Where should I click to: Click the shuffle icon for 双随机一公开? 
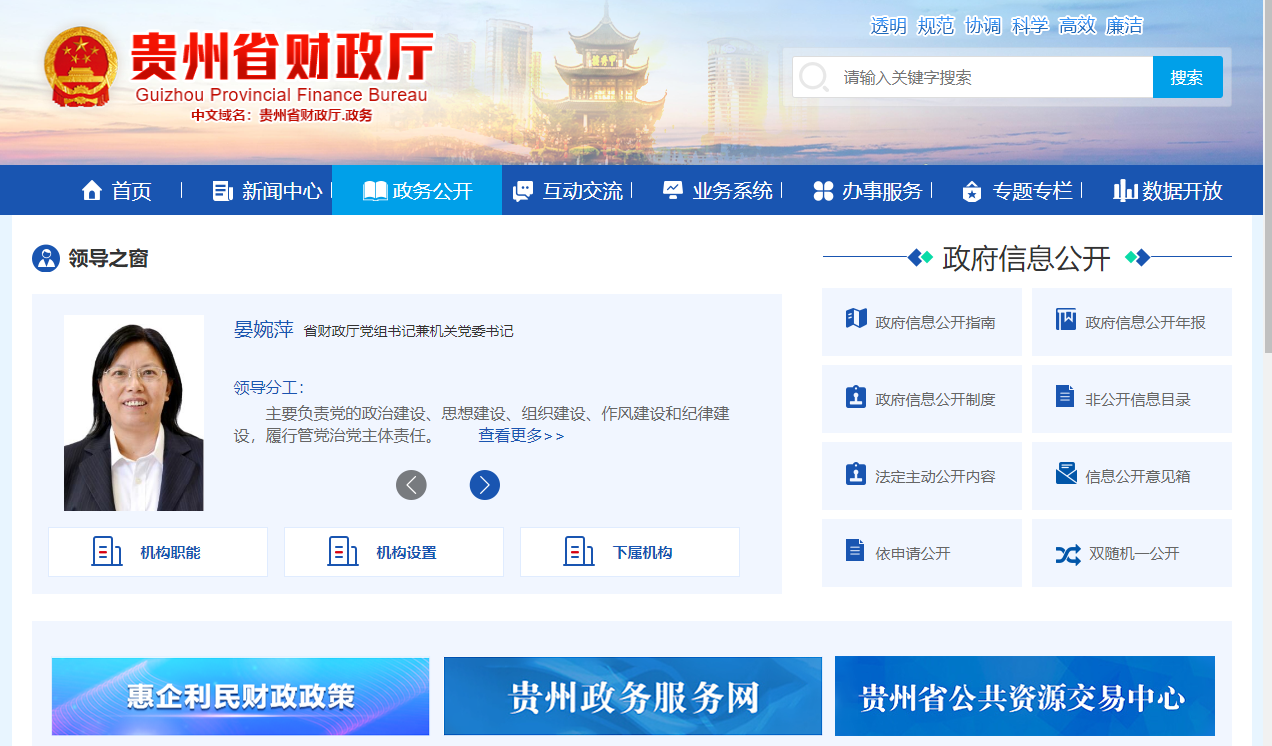pos(1067,554)
